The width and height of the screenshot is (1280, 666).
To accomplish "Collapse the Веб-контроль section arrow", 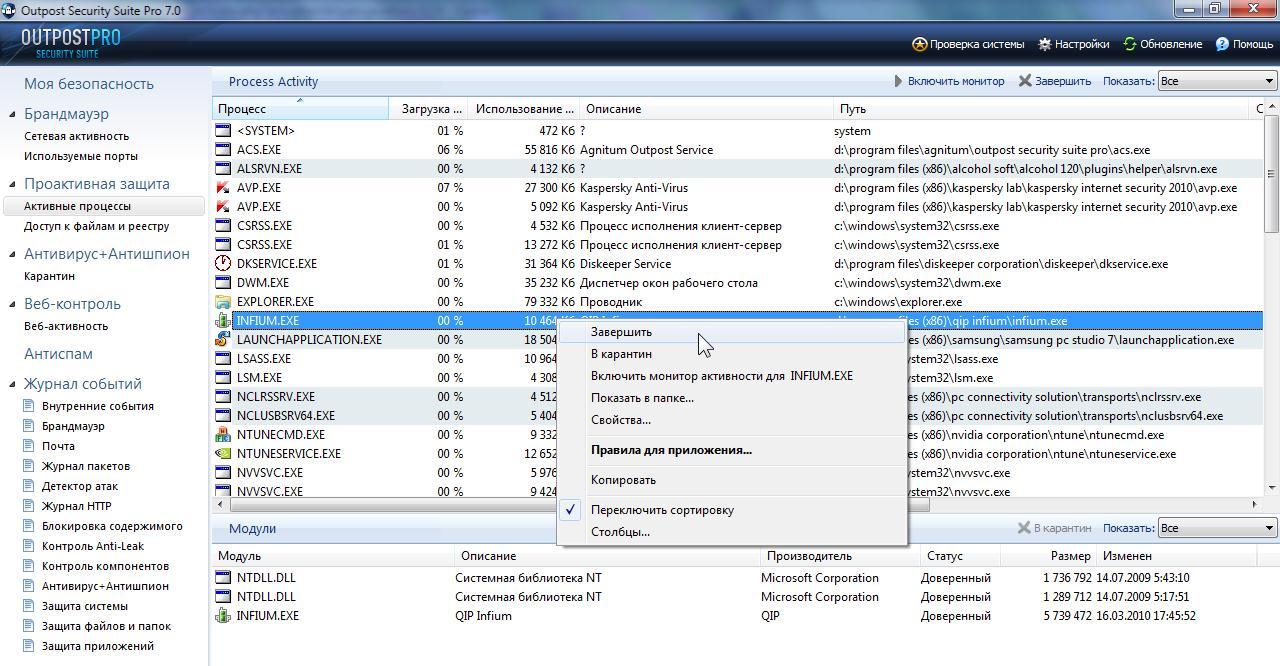I will 12,304.
